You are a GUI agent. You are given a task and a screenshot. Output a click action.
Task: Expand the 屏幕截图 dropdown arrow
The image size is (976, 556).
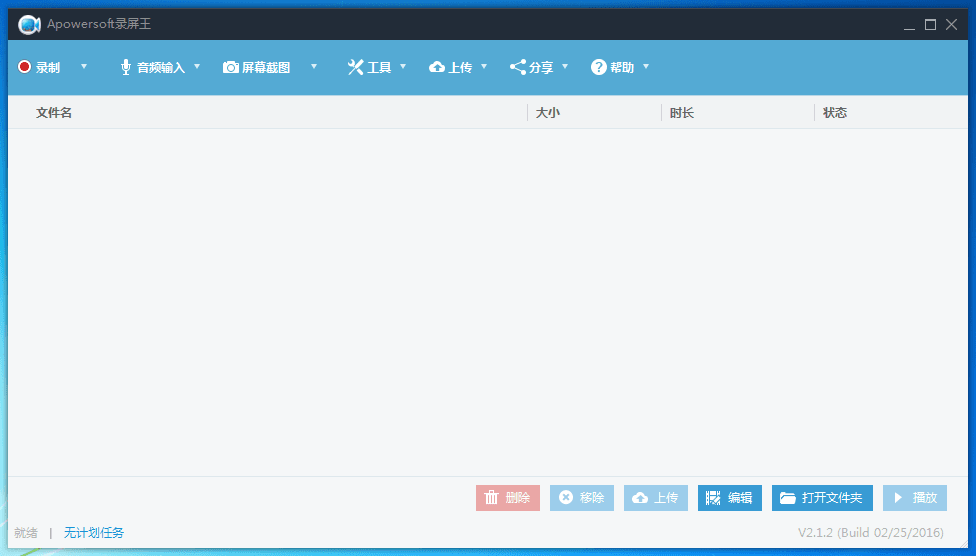click(x=314, y=67)
